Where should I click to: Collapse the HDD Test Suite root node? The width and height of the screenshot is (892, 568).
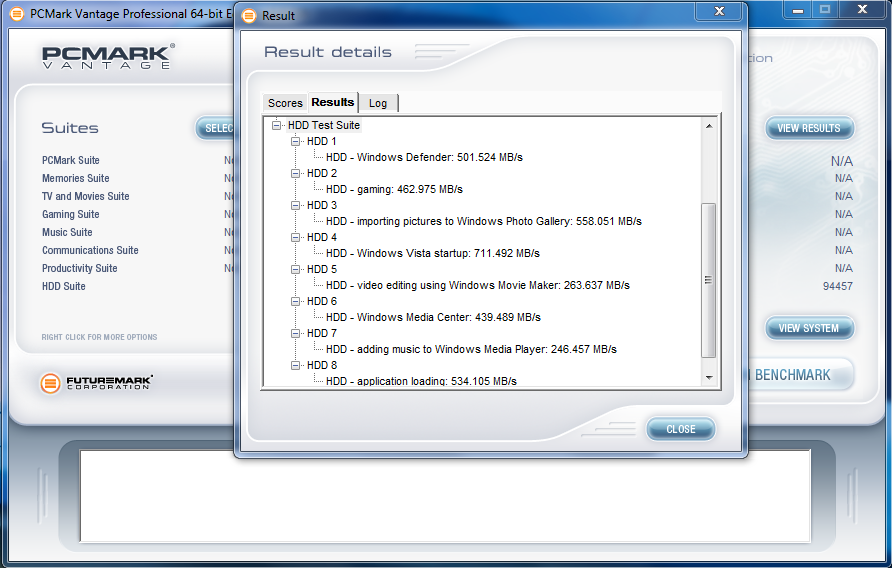(276, 125)
